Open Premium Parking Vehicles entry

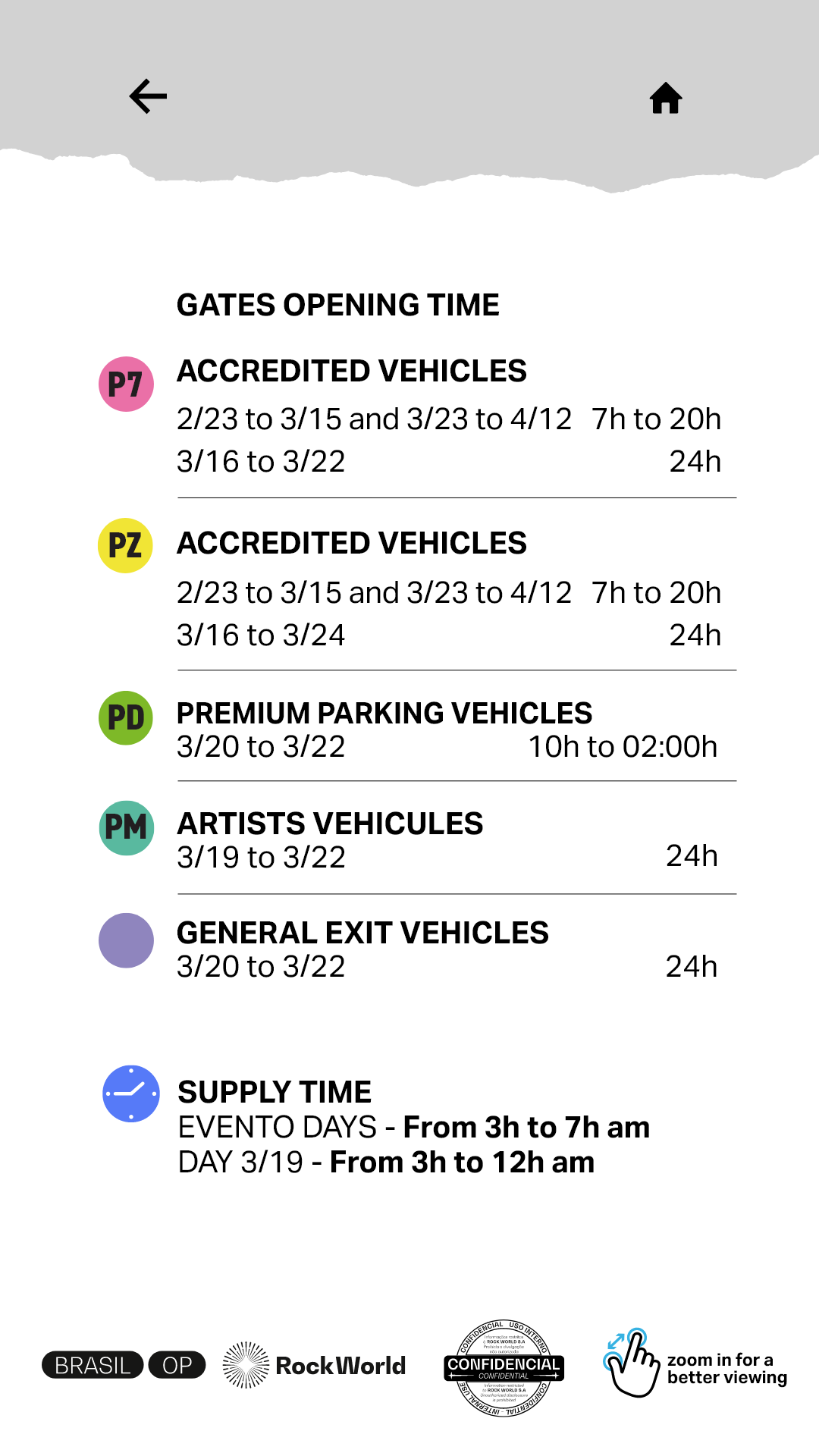(x=447, y=730)
